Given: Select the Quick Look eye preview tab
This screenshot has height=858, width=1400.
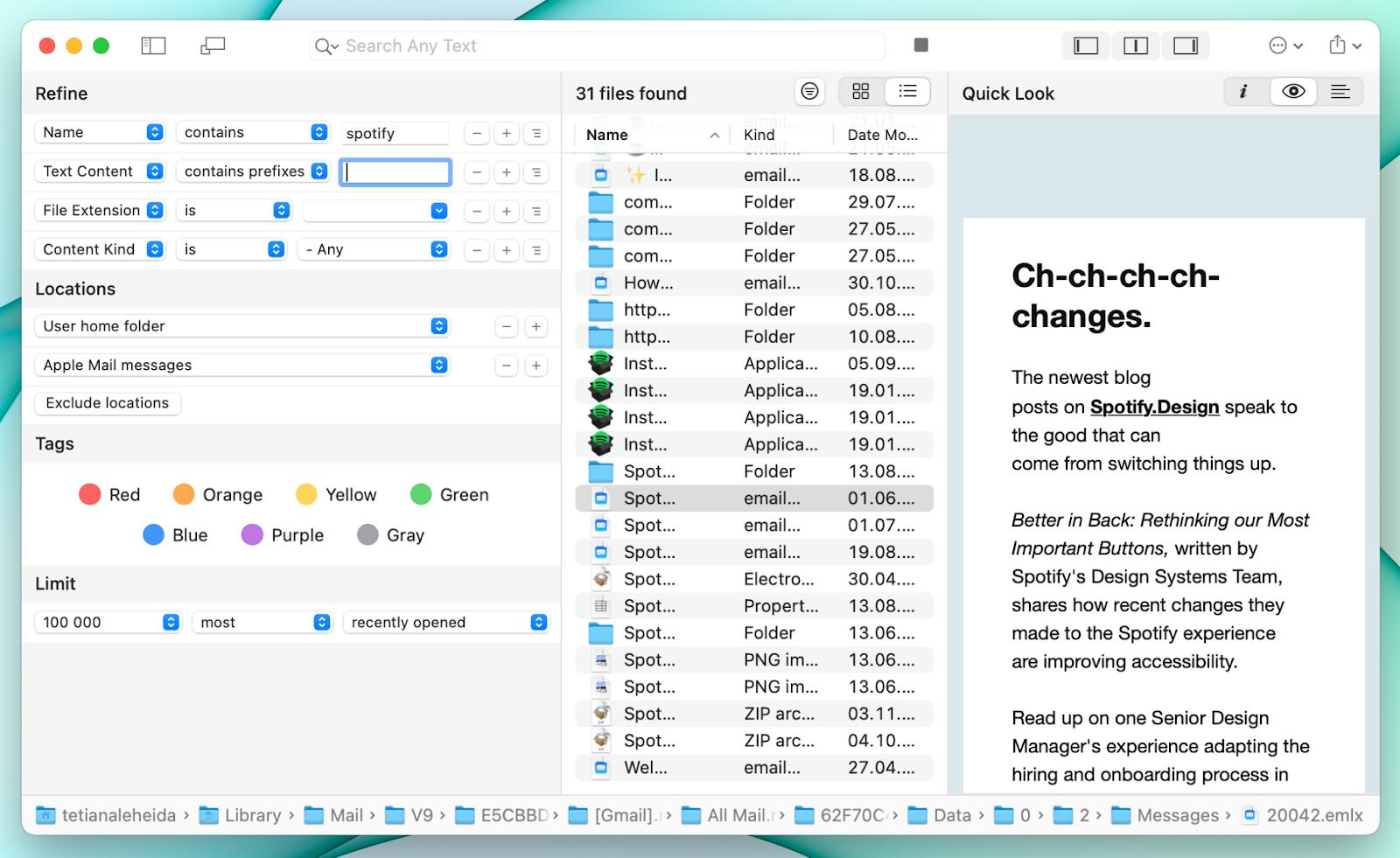Looking at the screenshot, I should [1293, 91].
